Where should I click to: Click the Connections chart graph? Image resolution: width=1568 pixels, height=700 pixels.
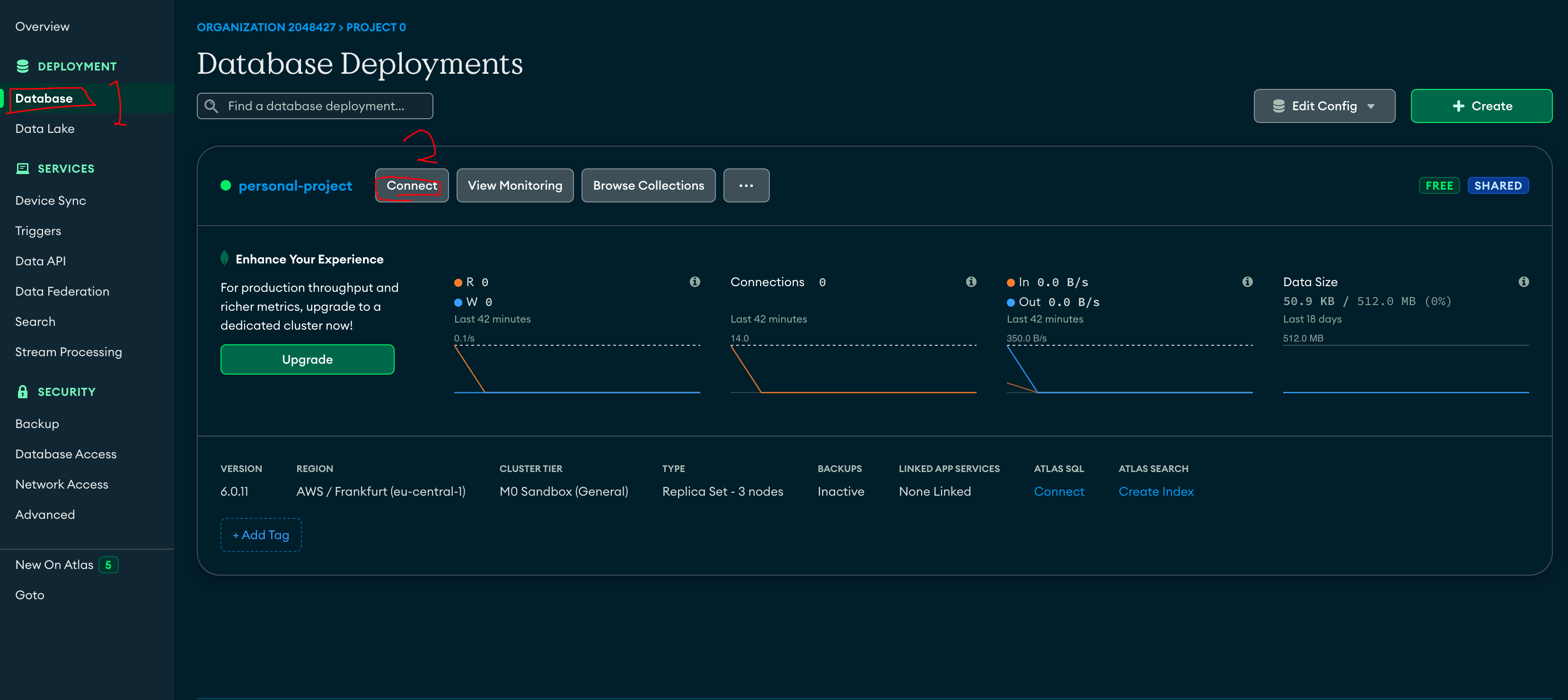[854, 369]
